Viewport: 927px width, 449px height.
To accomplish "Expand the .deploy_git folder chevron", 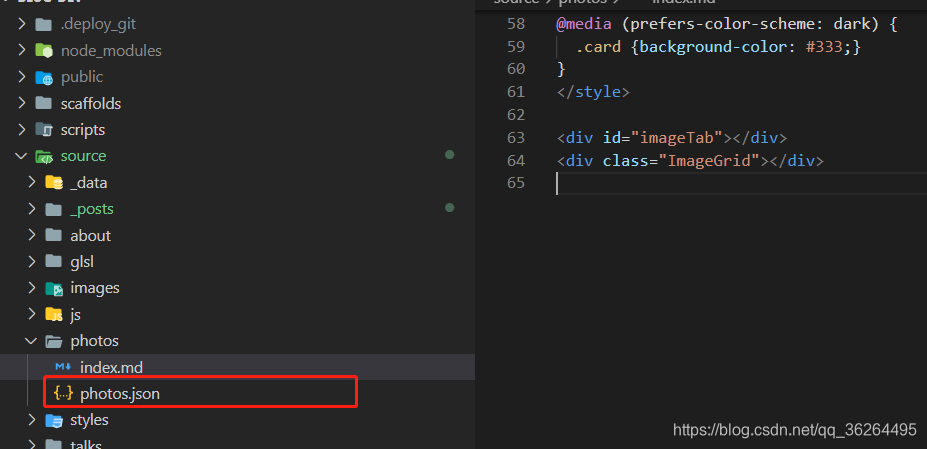I will [22, 24].
